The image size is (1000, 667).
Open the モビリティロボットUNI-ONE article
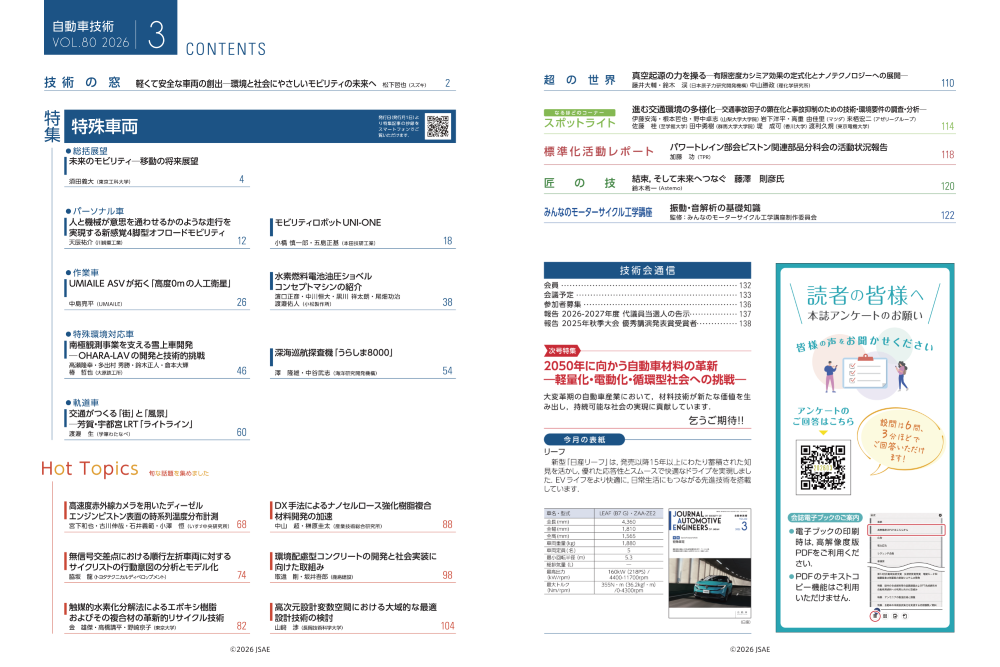[328, 222]
